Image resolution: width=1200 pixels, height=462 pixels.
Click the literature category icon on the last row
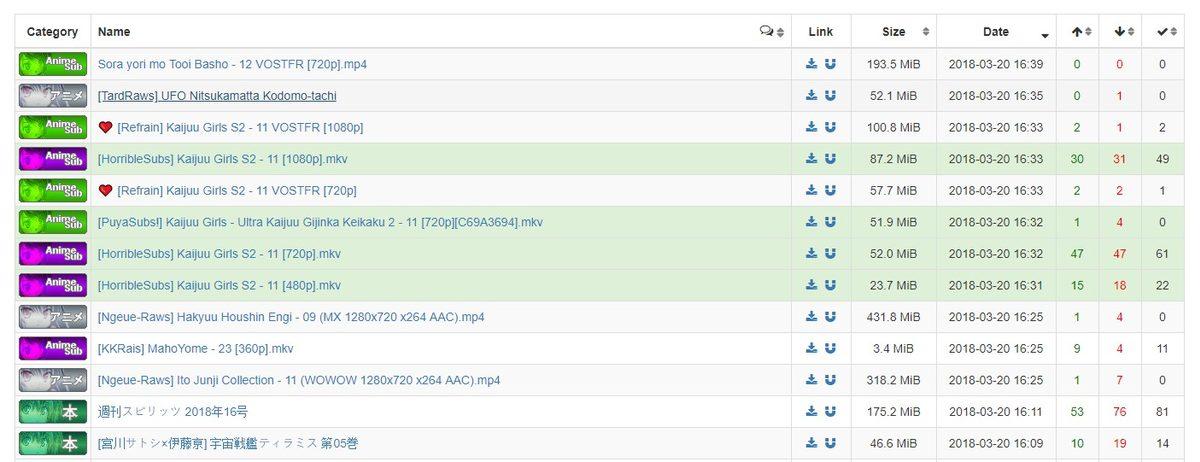[52, 444]
